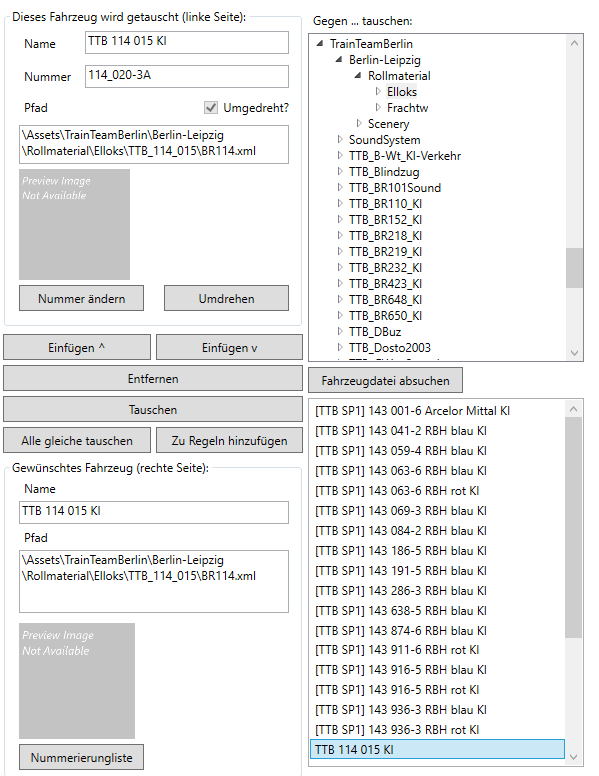Focus the Gewünschtes Fahrzeug Name field
This screenshot has width=599, height=776.
click(x=154, y=512)
